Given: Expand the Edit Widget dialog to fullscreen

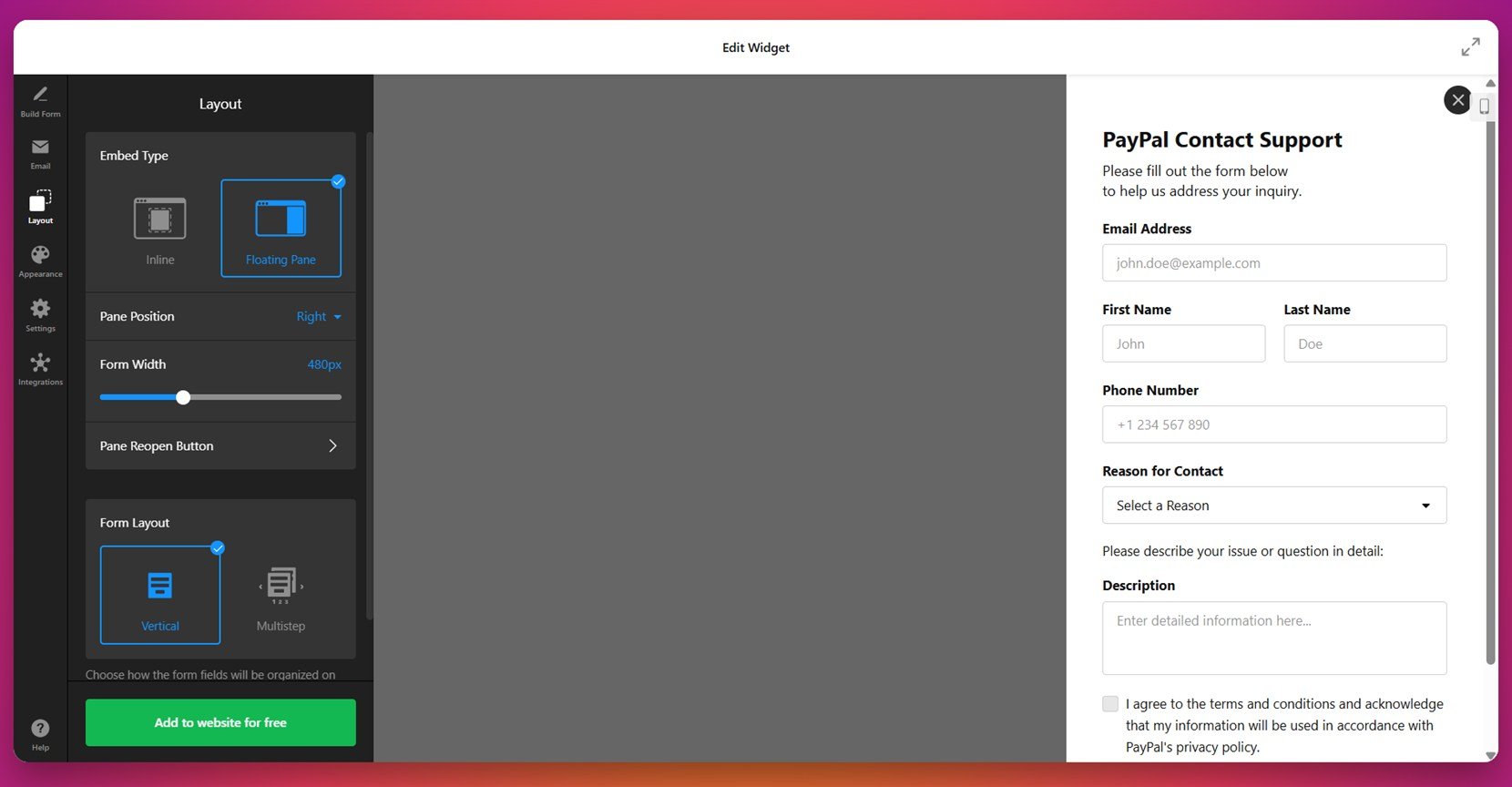Looking at the screenshot, I should 1470,46.
